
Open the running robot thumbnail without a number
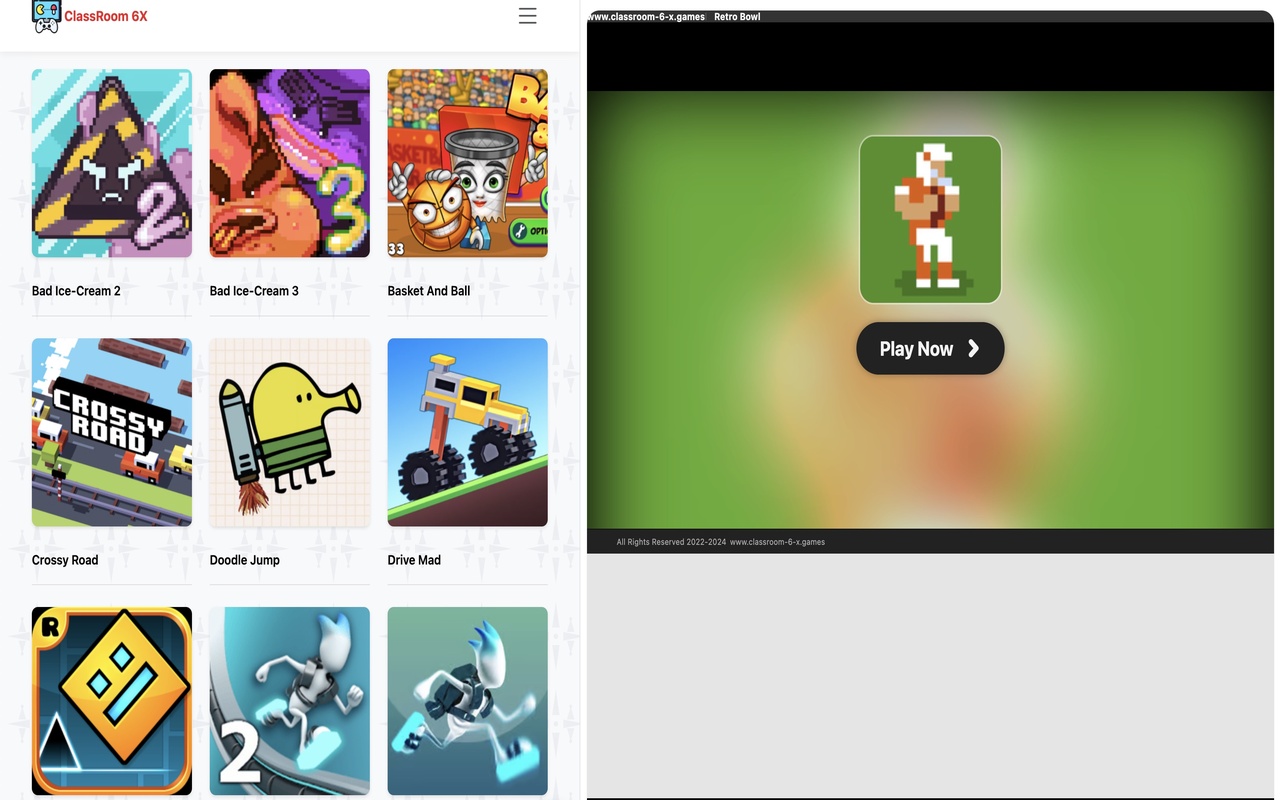tap(468, 701)
